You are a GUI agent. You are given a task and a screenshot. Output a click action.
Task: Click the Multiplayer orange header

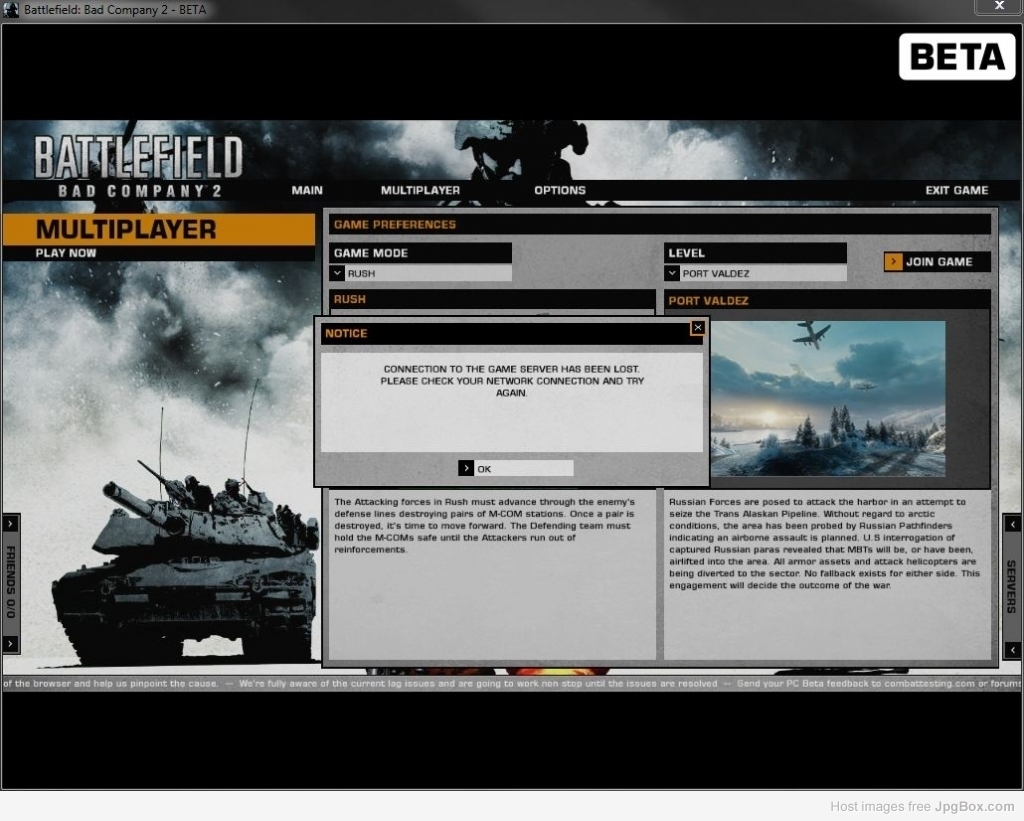pyautogui.click(x=159, y=229)
